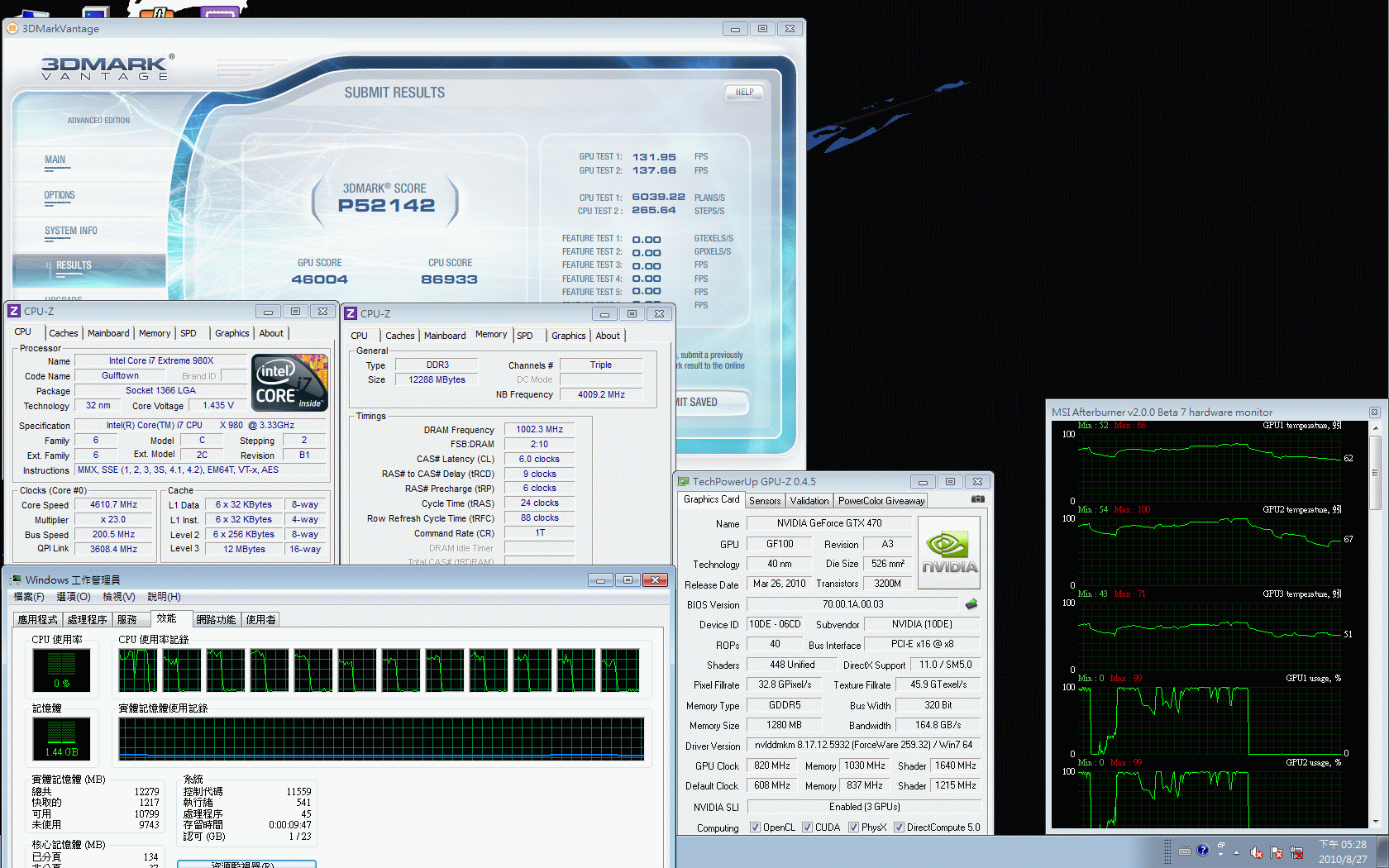Viewport: 1389px width, 868px height.
Task: Open Mainboard tab in left CPU-Z window
Action: coord(108,333)
